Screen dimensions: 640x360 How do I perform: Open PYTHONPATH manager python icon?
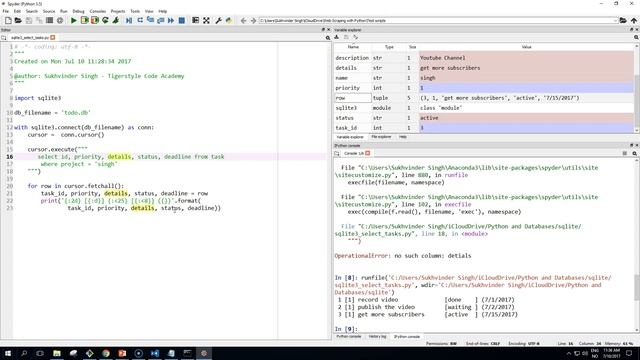tap(229, 20)
